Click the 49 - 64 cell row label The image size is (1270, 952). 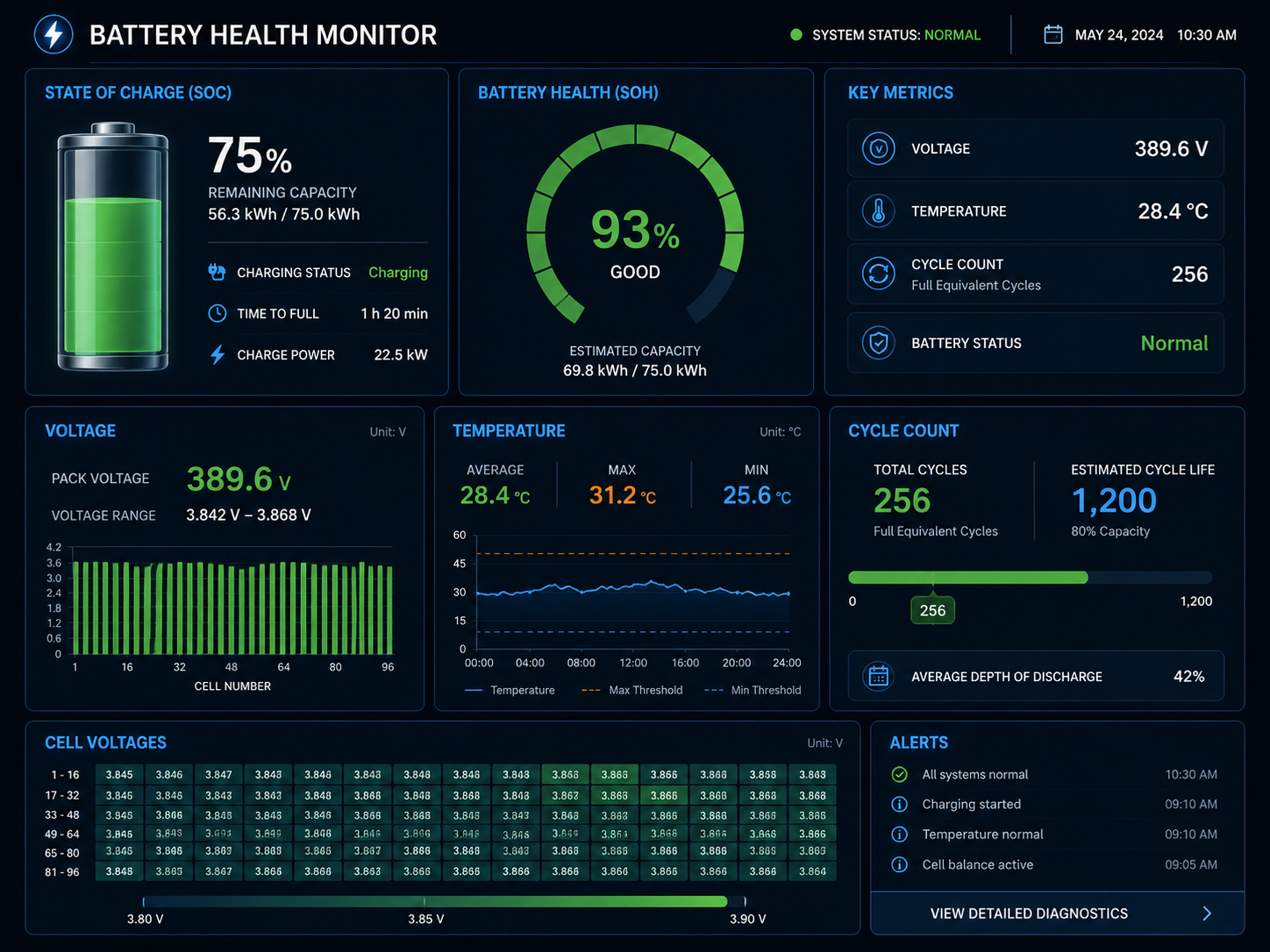62,835
